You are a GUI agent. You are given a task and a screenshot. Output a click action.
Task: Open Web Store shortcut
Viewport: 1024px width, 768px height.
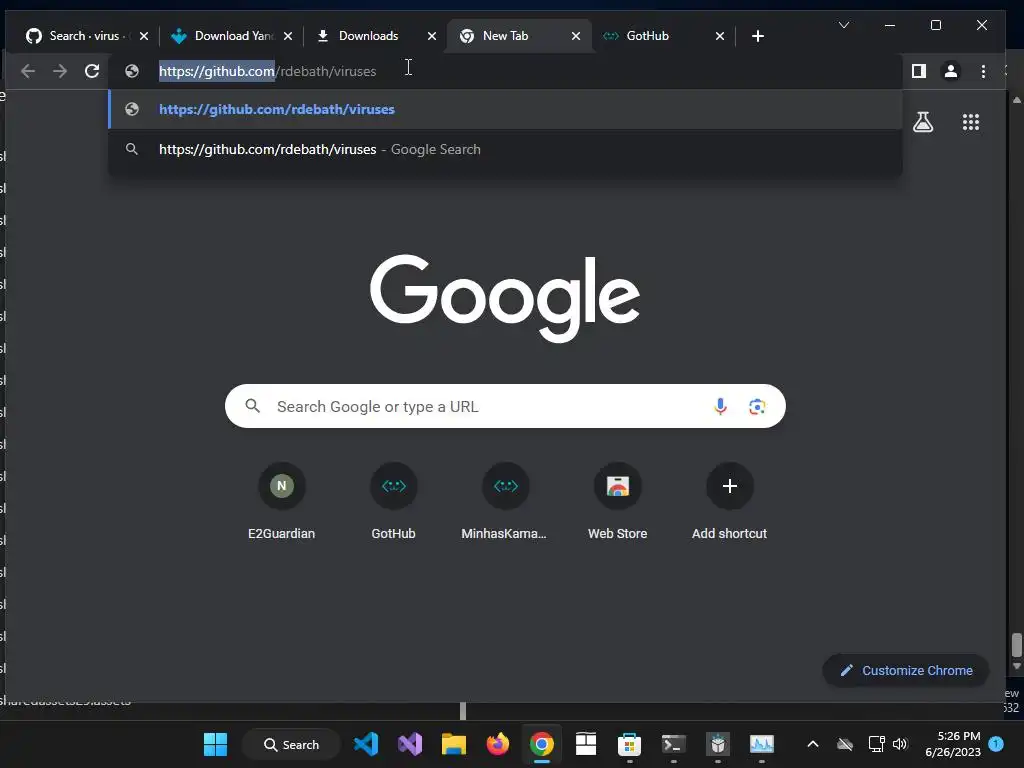point(617,502)
